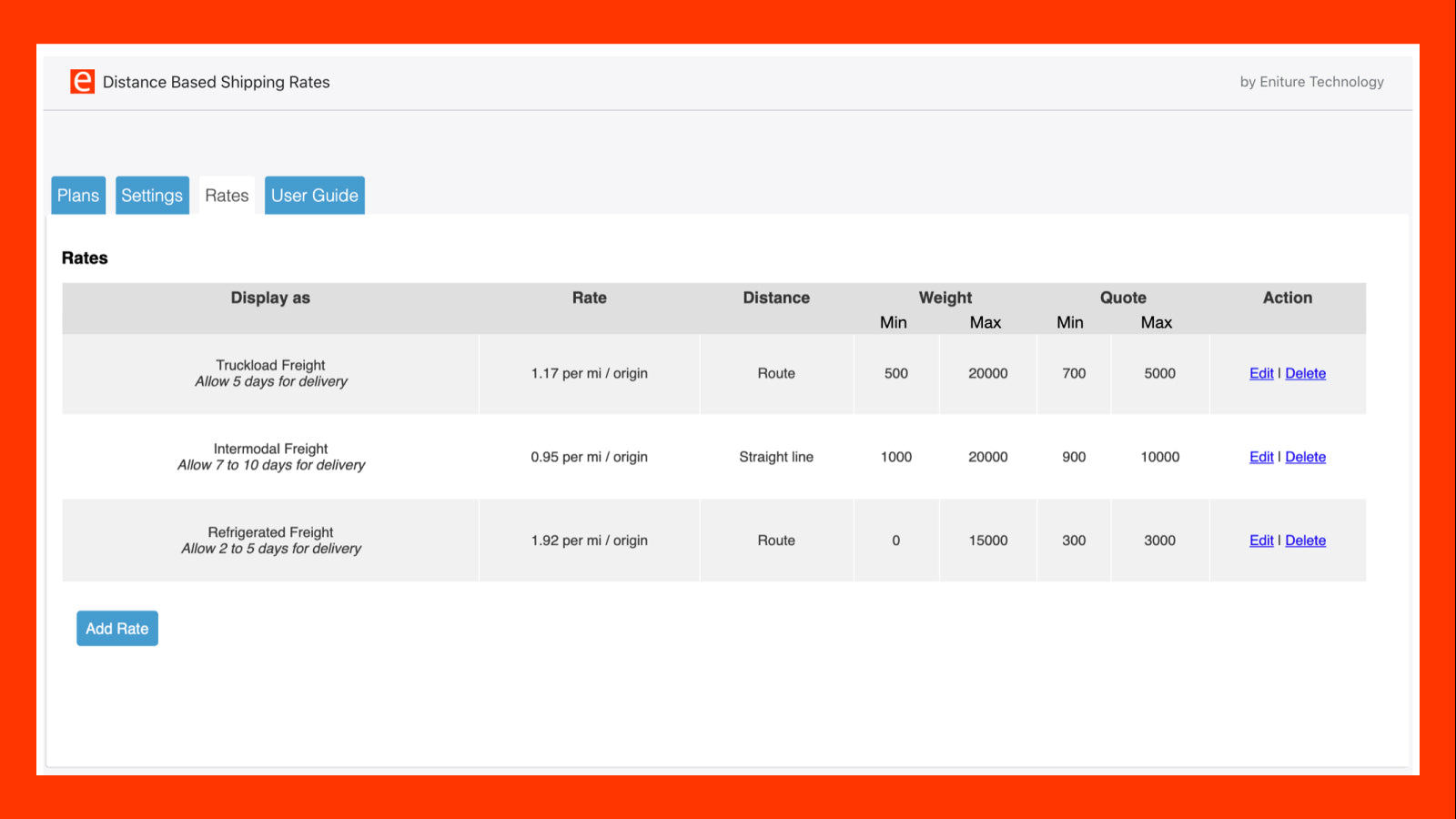Delete the Refrigerated Freight rate
The image size is (1456, 819).
(x=1305, y=540)
